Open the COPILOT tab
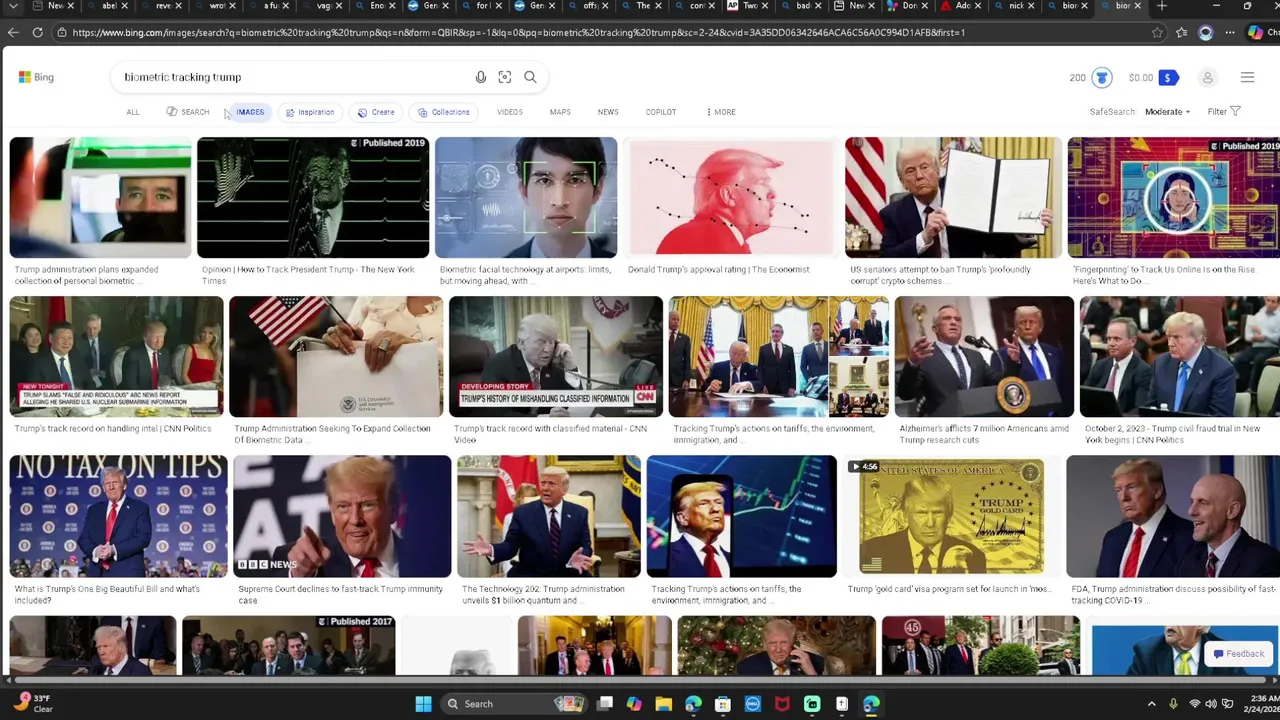The image size is (1280, 720). (661, 112)
